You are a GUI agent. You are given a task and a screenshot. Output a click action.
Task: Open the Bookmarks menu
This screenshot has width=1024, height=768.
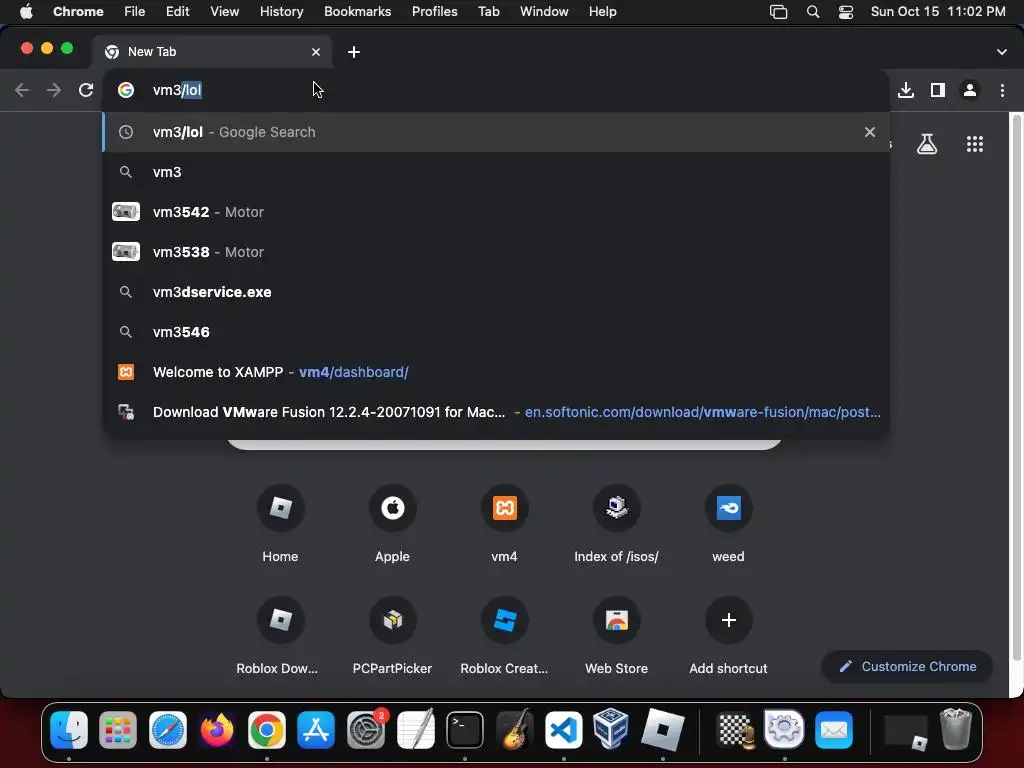pos(358,12)
